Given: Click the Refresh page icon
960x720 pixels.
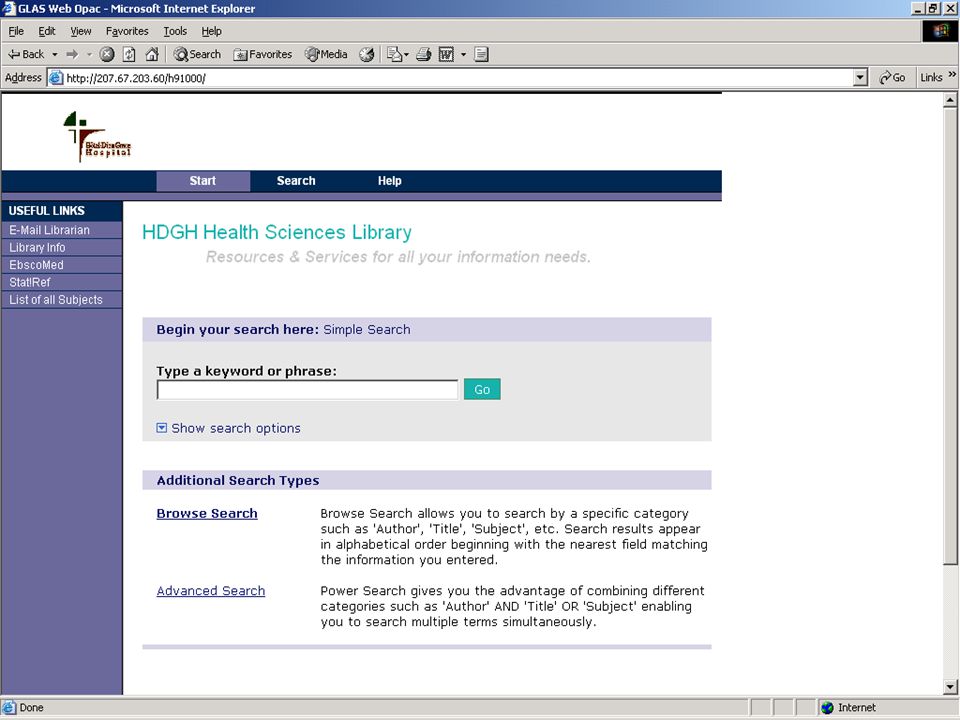Looking at the screenshot, I should 129,54.
